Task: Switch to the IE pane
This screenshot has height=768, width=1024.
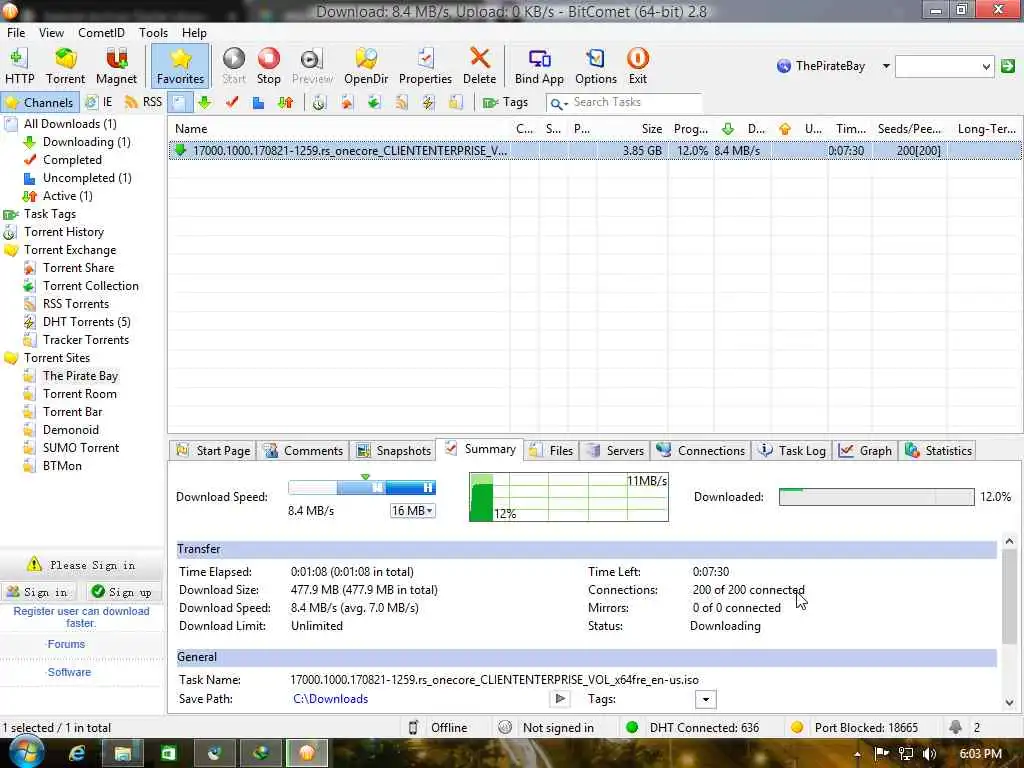Action: coord(99,103)
